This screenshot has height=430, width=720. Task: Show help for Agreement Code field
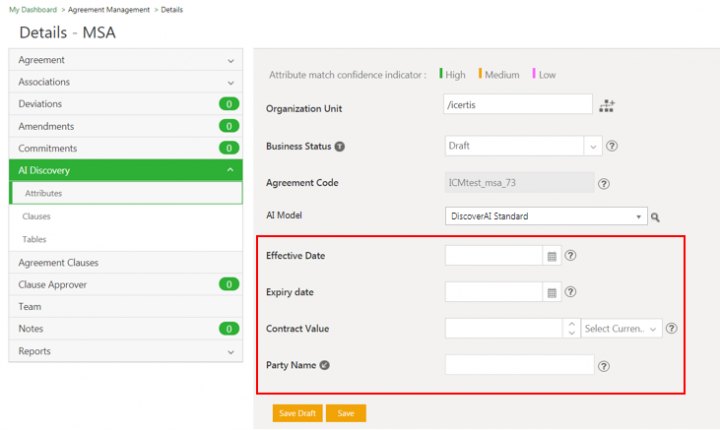point(604,184)
